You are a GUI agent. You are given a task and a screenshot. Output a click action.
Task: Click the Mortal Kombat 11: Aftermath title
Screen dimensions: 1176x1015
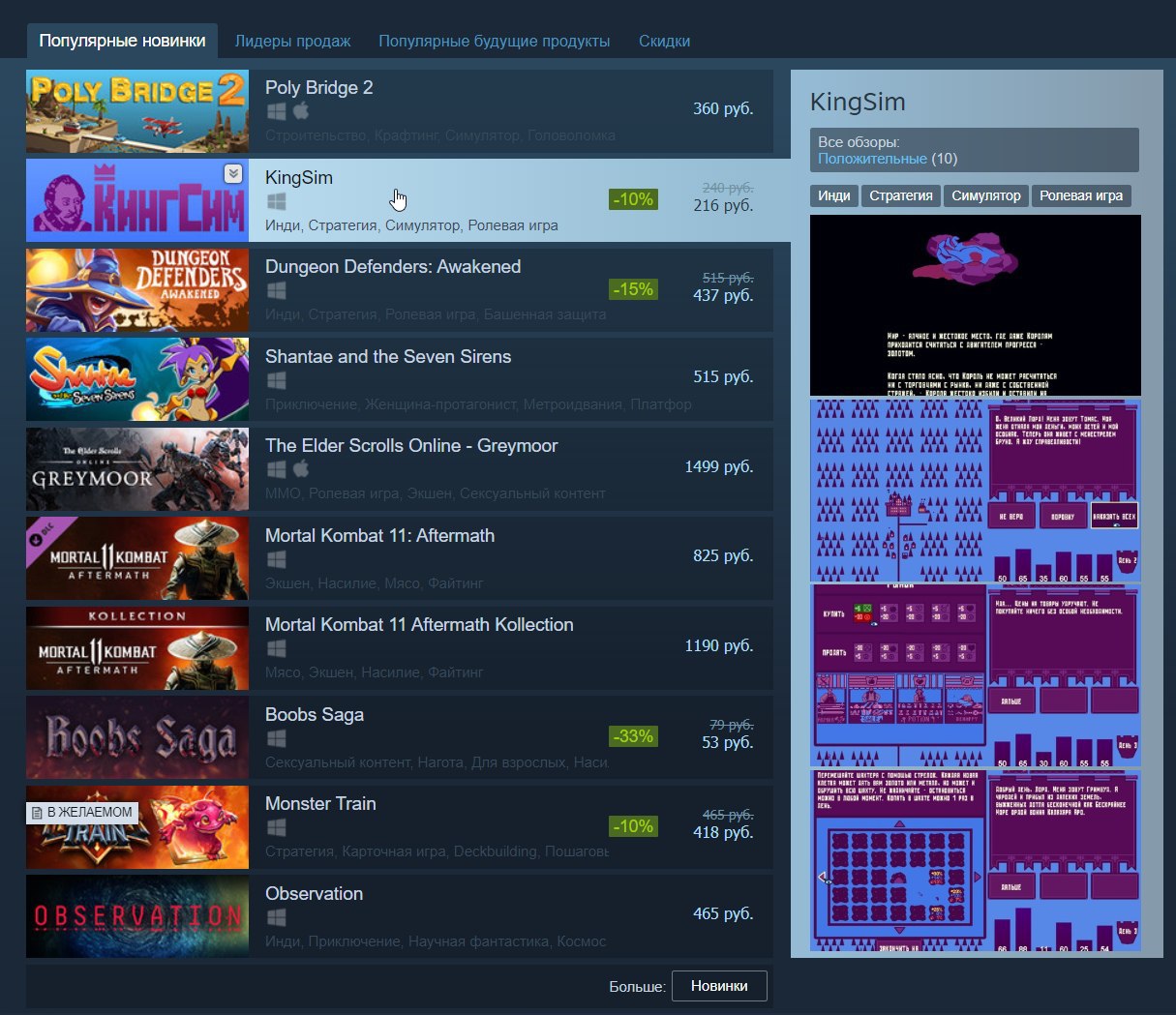[x=379, y=536]
